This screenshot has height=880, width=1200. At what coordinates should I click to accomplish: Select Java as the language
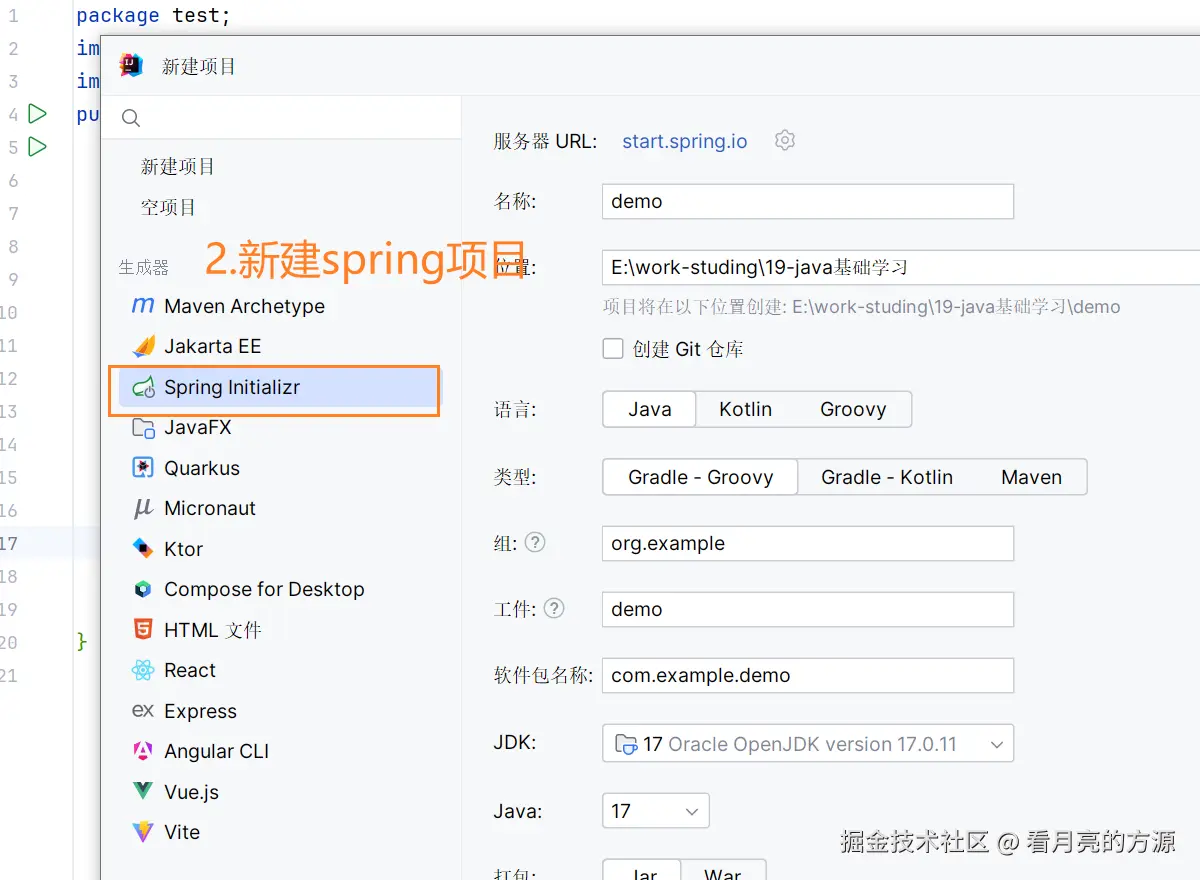pos(649,409)
